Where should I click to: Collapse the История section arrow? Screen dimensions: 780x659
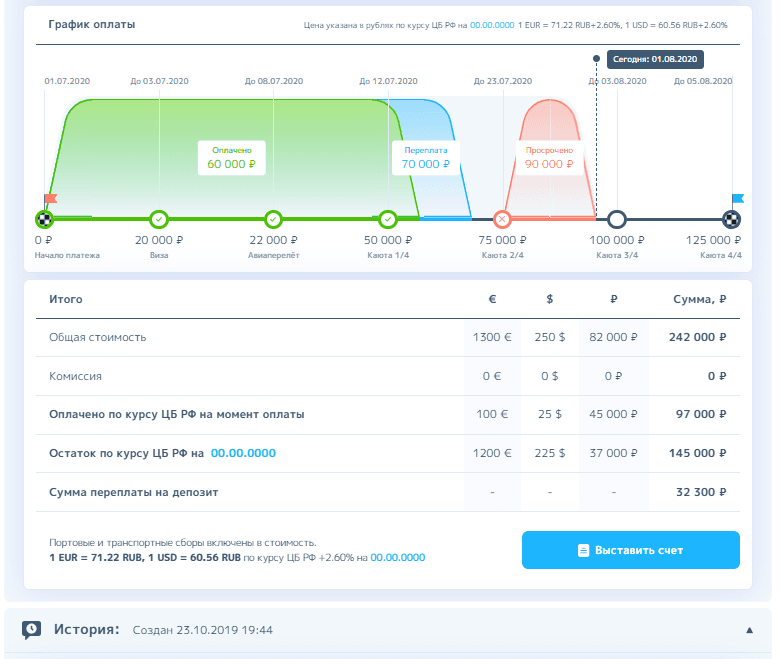(749, 630)
